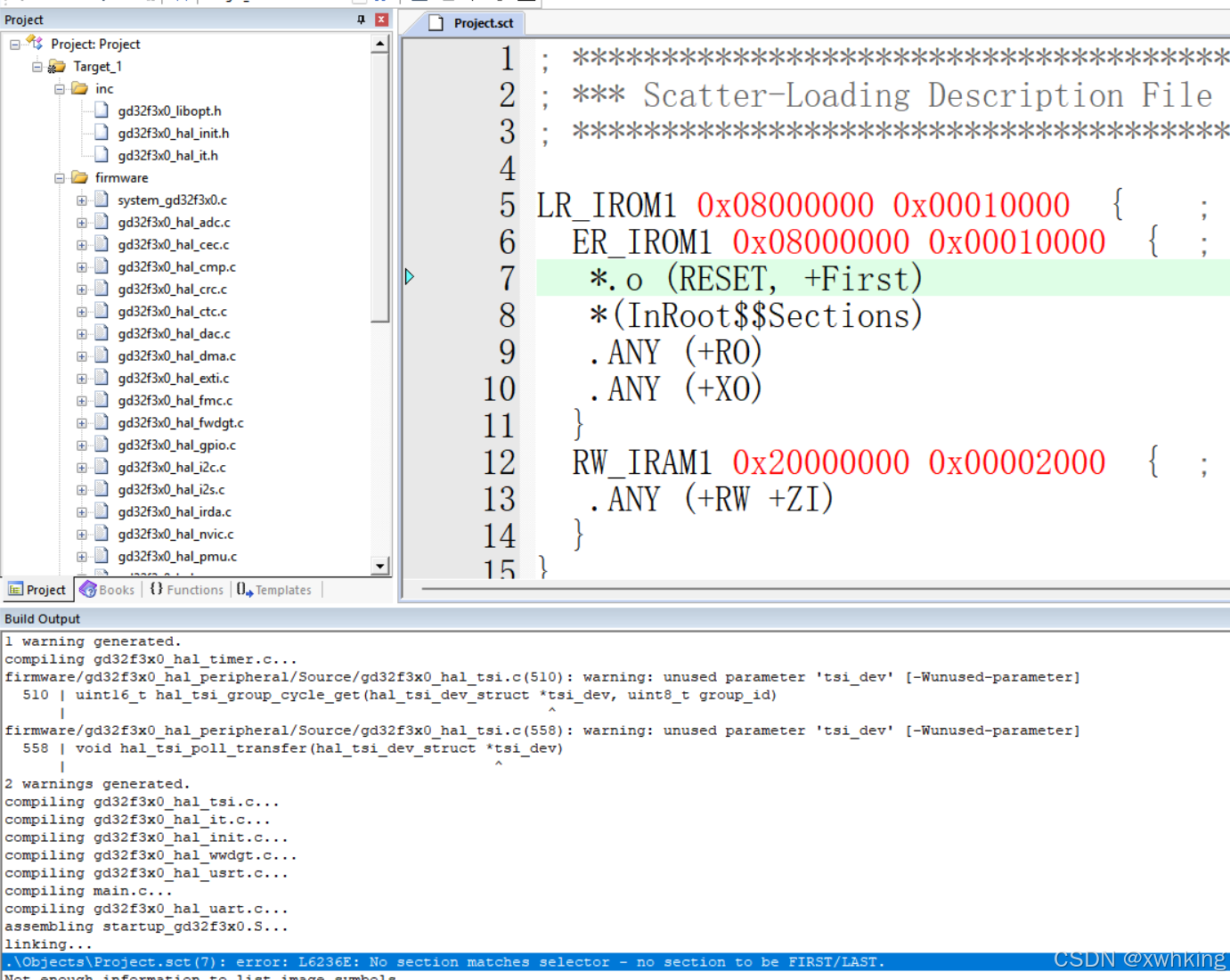Click the inc folder icon
Viewport: 1230px width, 980px height.
point(80,88)
